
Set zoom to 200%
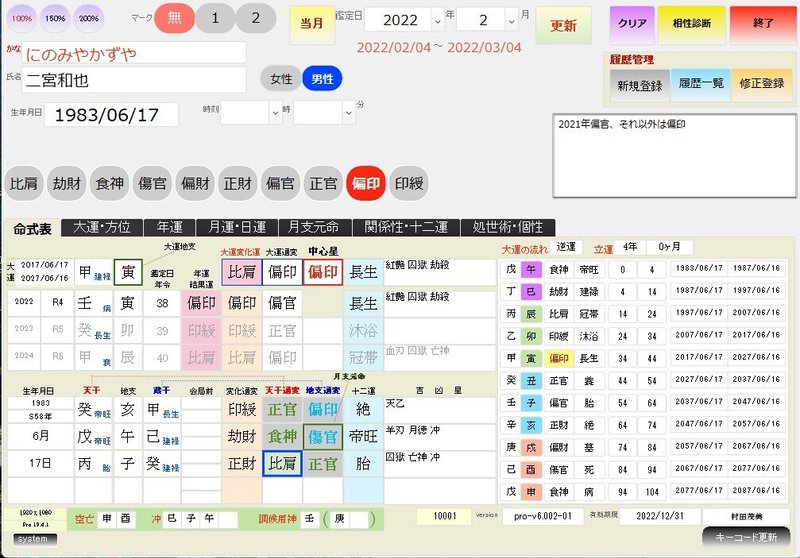89,18
